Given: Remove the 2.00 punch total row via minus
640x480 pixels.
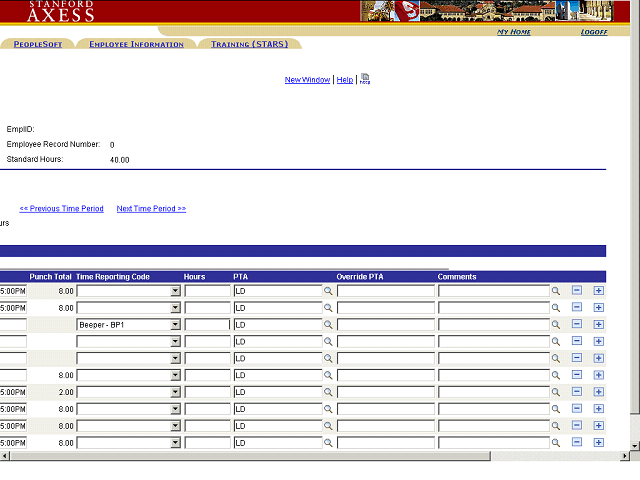Looking at the screenshot, I should tap(577, 392).
